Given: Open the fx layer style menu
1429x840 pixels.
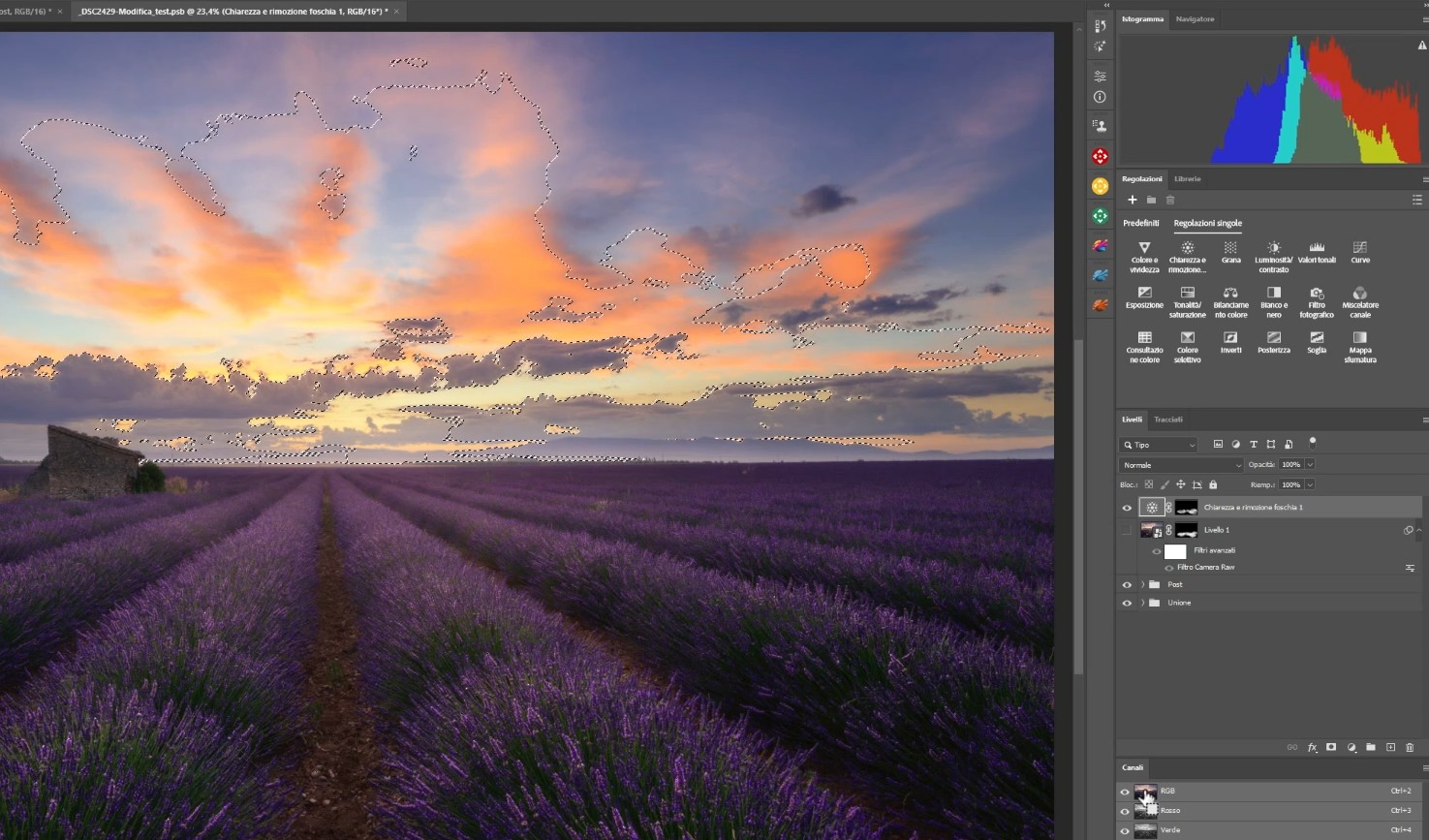Looking at the screenshot, I should point(1312,747).
